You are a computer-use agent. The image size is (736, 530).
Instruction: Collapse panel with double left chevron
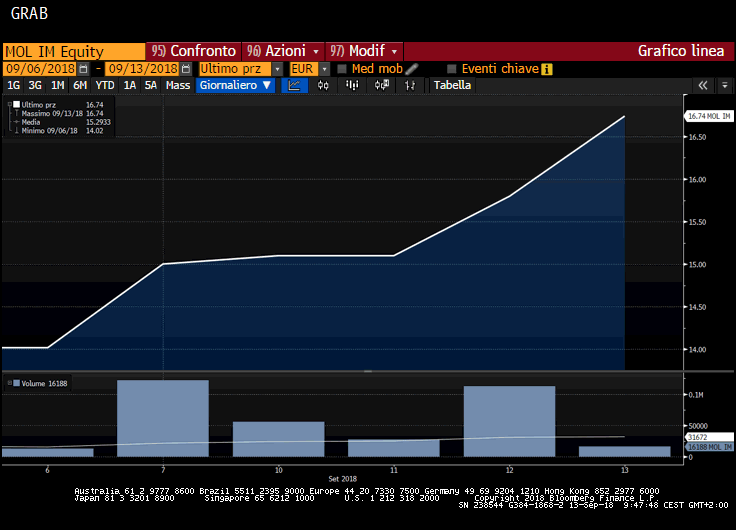[x=702, y=86]
